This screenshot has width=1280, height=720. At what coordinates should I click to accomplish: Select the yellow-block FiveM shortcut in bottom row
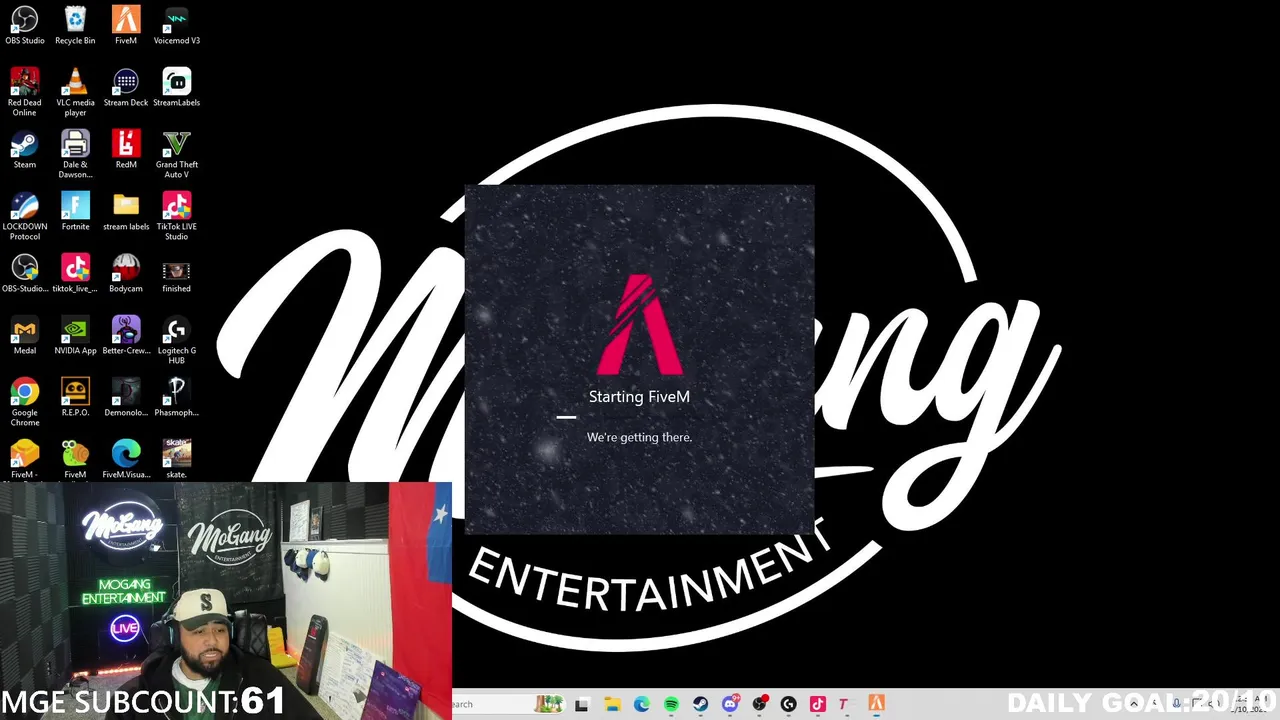click(25, 459)
